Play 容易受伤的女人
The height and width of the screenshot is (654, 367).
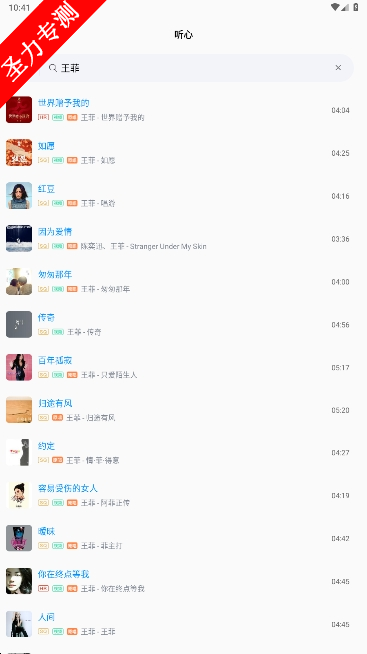184,496
